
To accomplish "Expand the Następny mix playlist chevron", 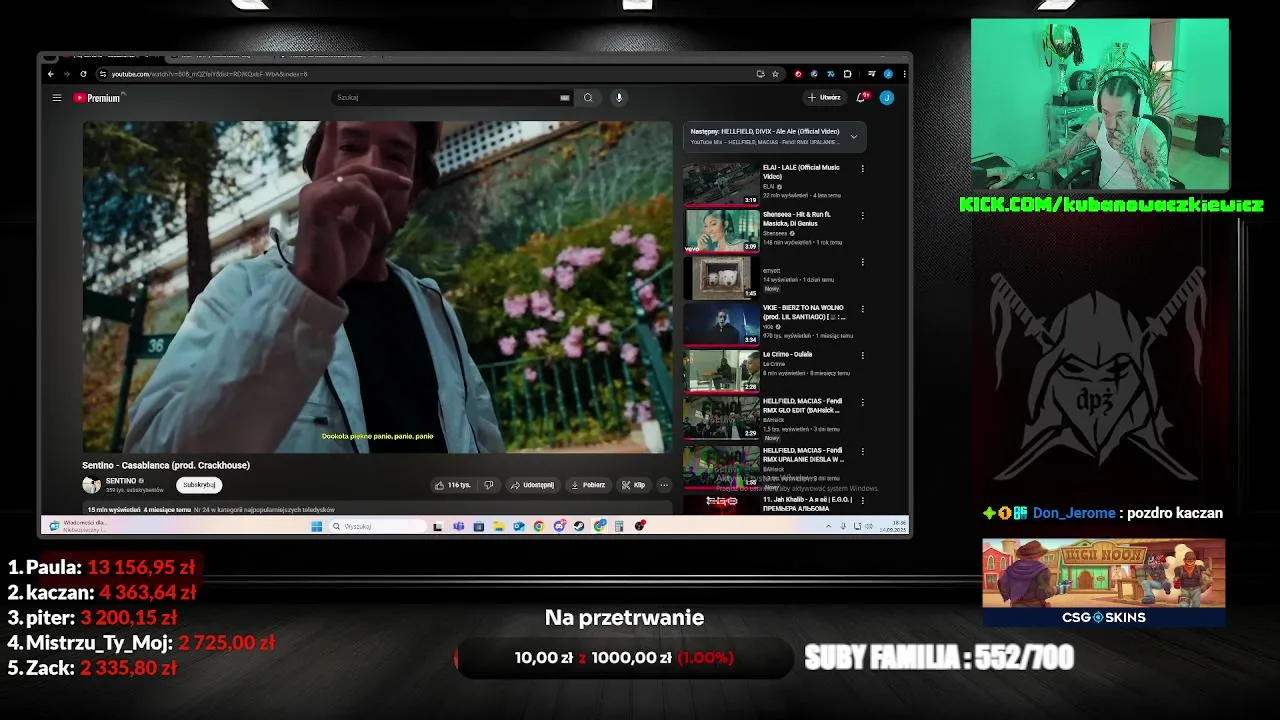I will click(x=853, y=136).
